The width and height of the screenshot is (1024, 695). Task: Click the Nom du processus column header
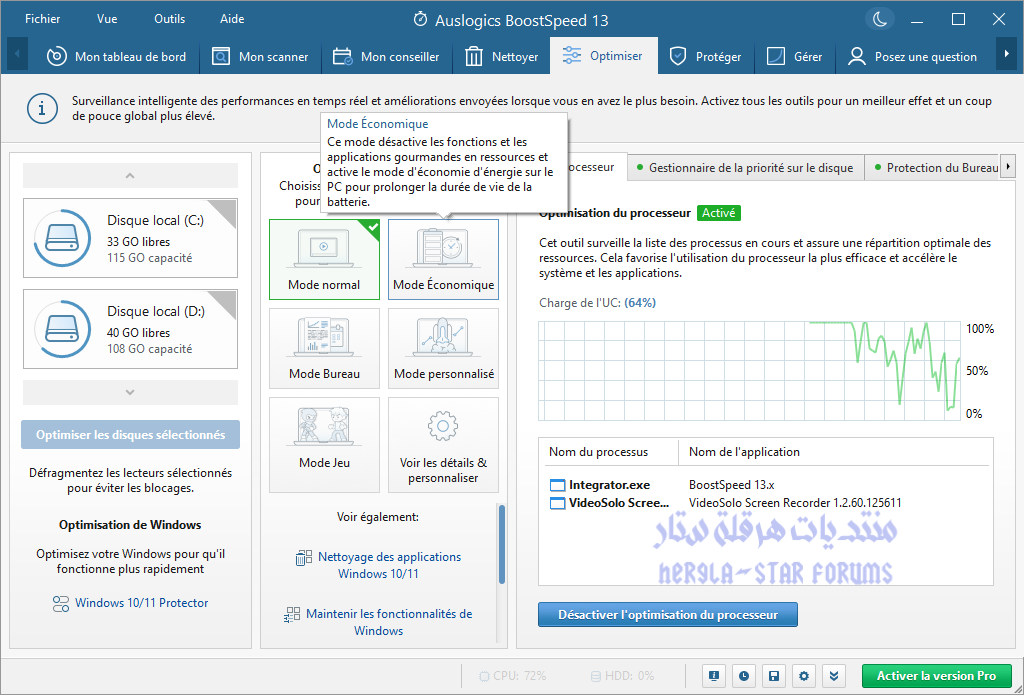pos(598,452)
